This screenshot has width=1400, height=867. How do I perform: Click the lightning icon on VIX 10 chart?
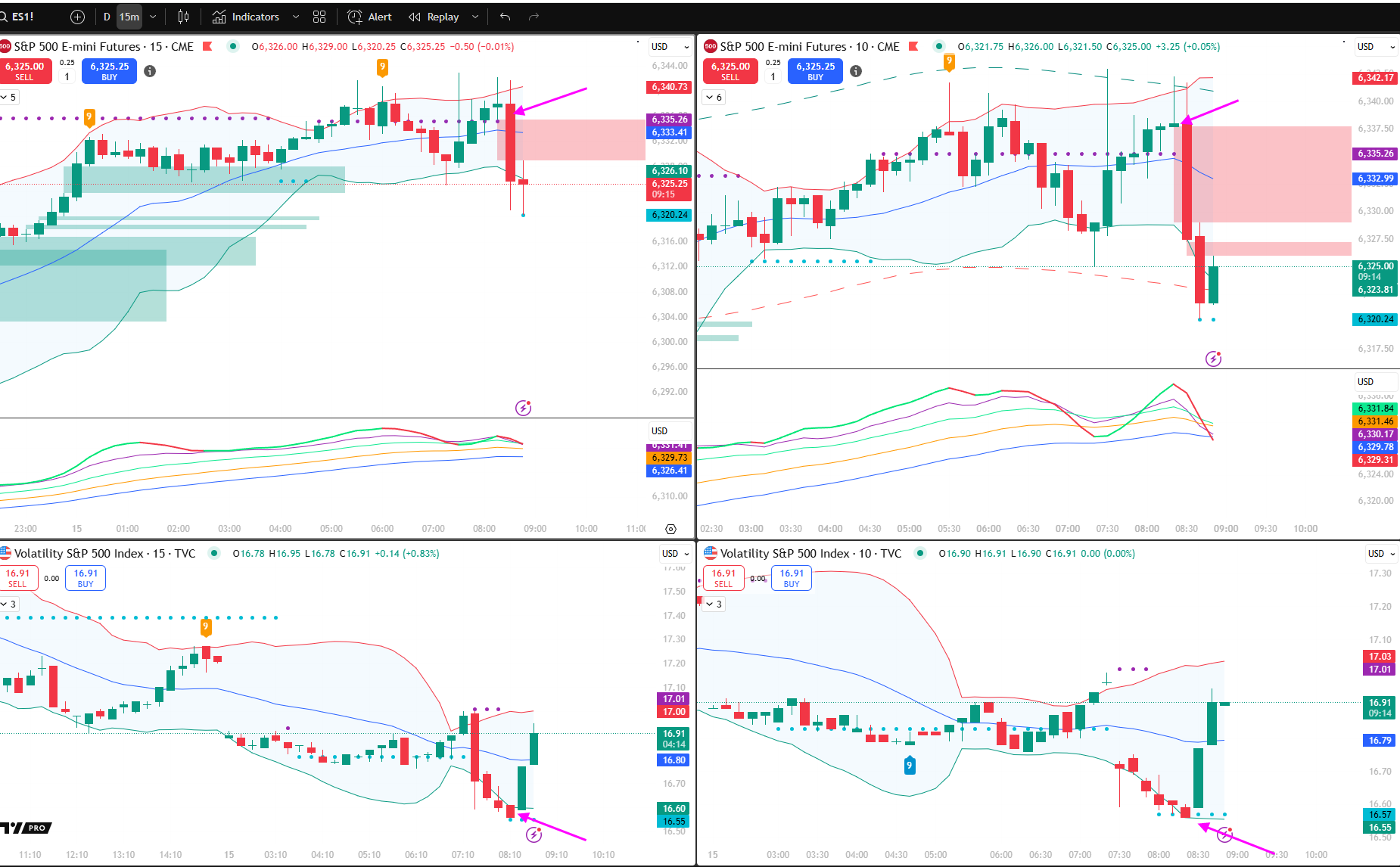pos(1224,835)
